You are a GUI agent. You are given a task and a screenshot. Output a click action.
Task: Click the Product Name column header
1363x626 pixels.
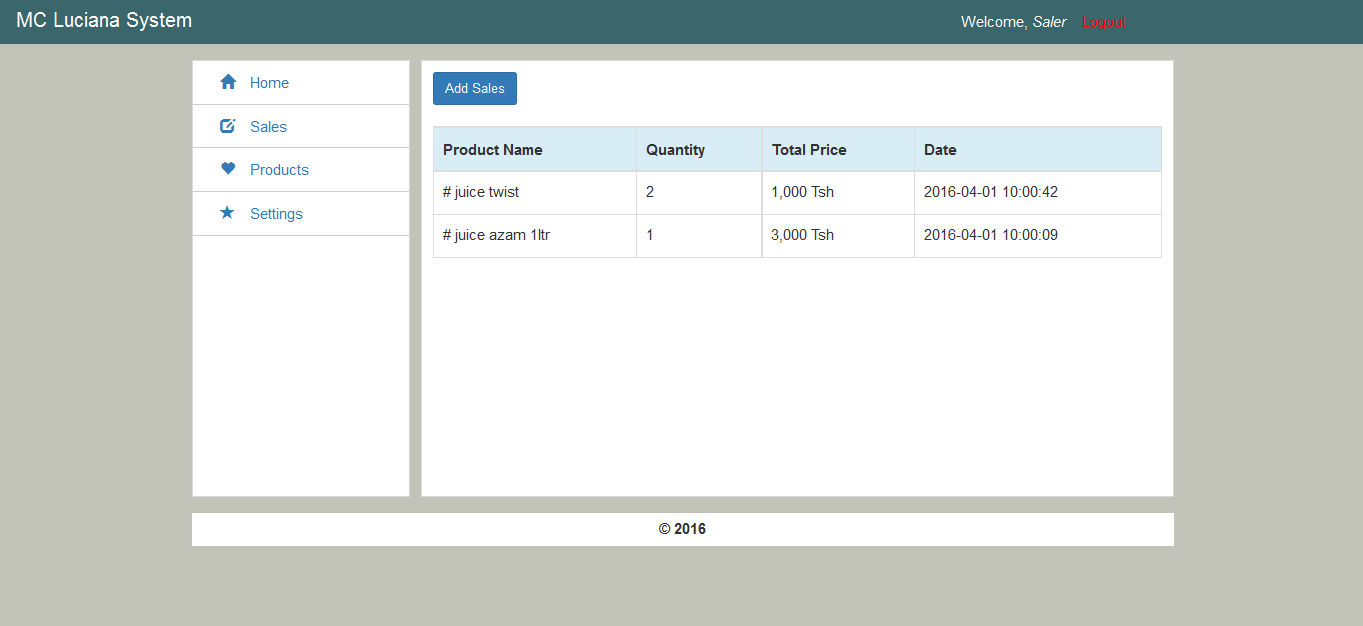click(x=493, y=148)
